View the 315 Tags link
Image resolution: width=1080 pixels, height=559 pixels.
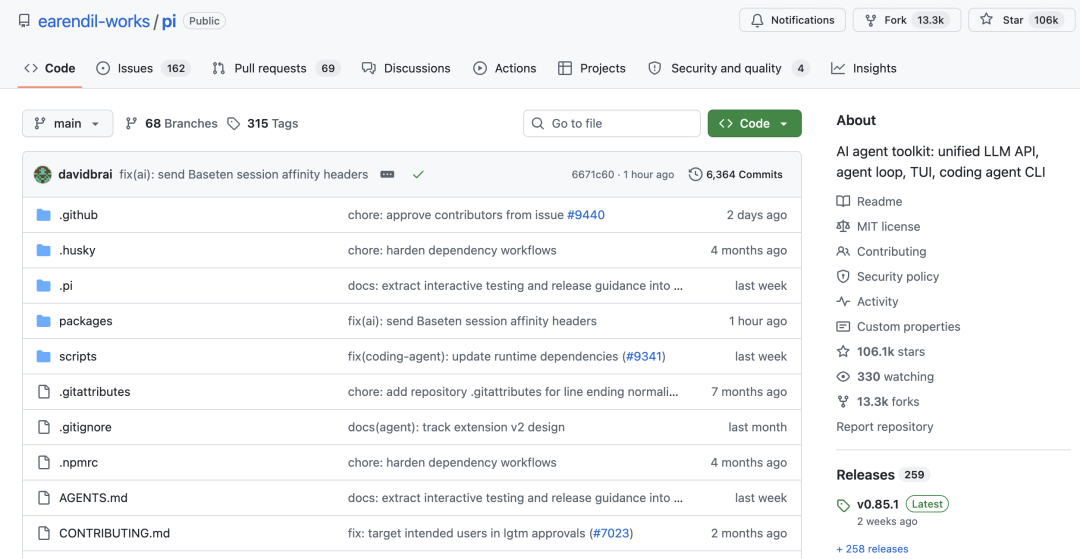[x=263, y=123]
